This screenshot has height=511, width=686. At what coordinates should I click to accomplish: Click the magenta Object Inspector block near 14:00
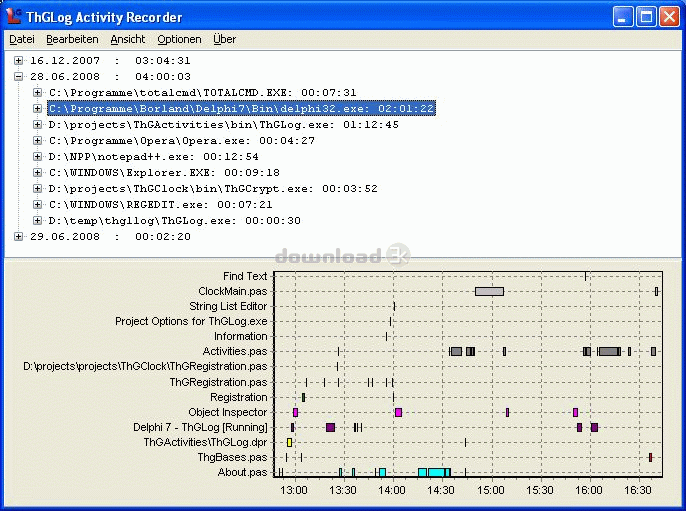coord(399,412)
